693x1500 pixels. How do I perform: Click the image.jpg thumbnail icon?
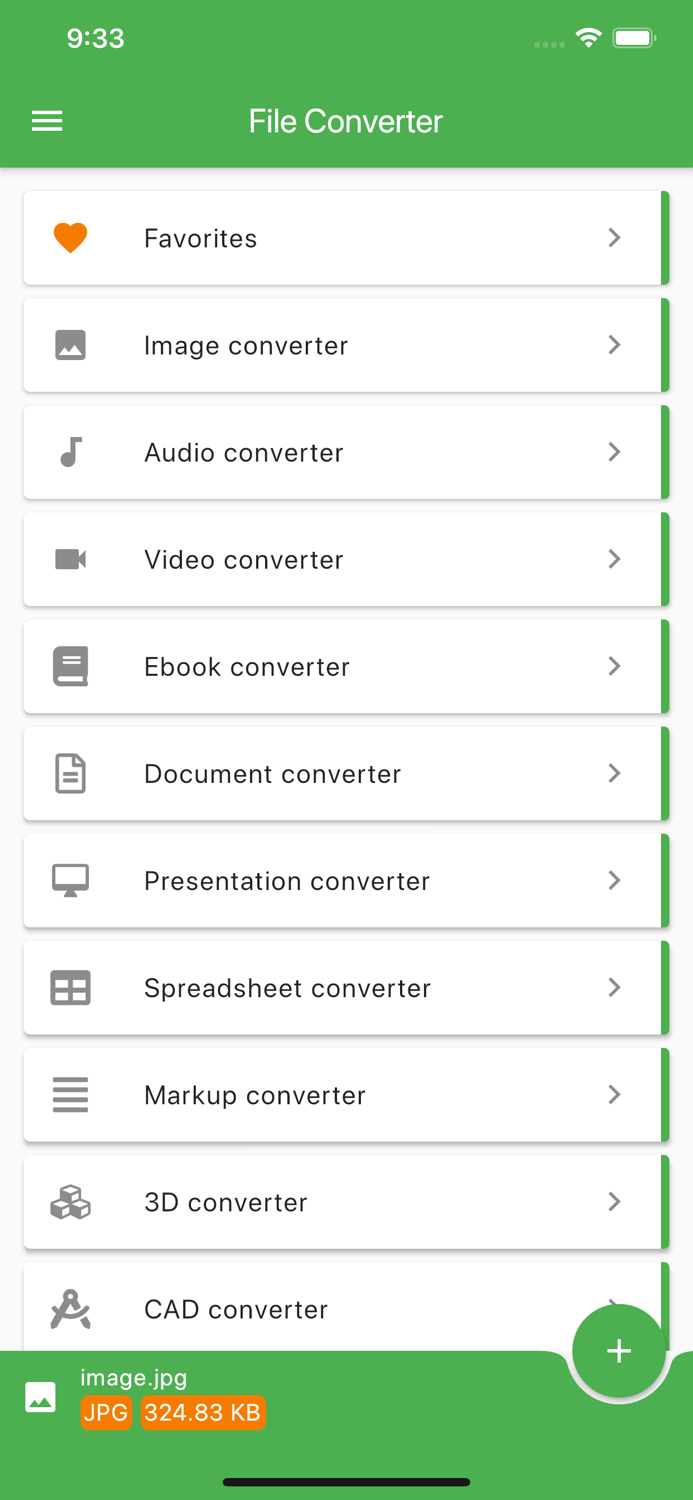coord(40,1396)
